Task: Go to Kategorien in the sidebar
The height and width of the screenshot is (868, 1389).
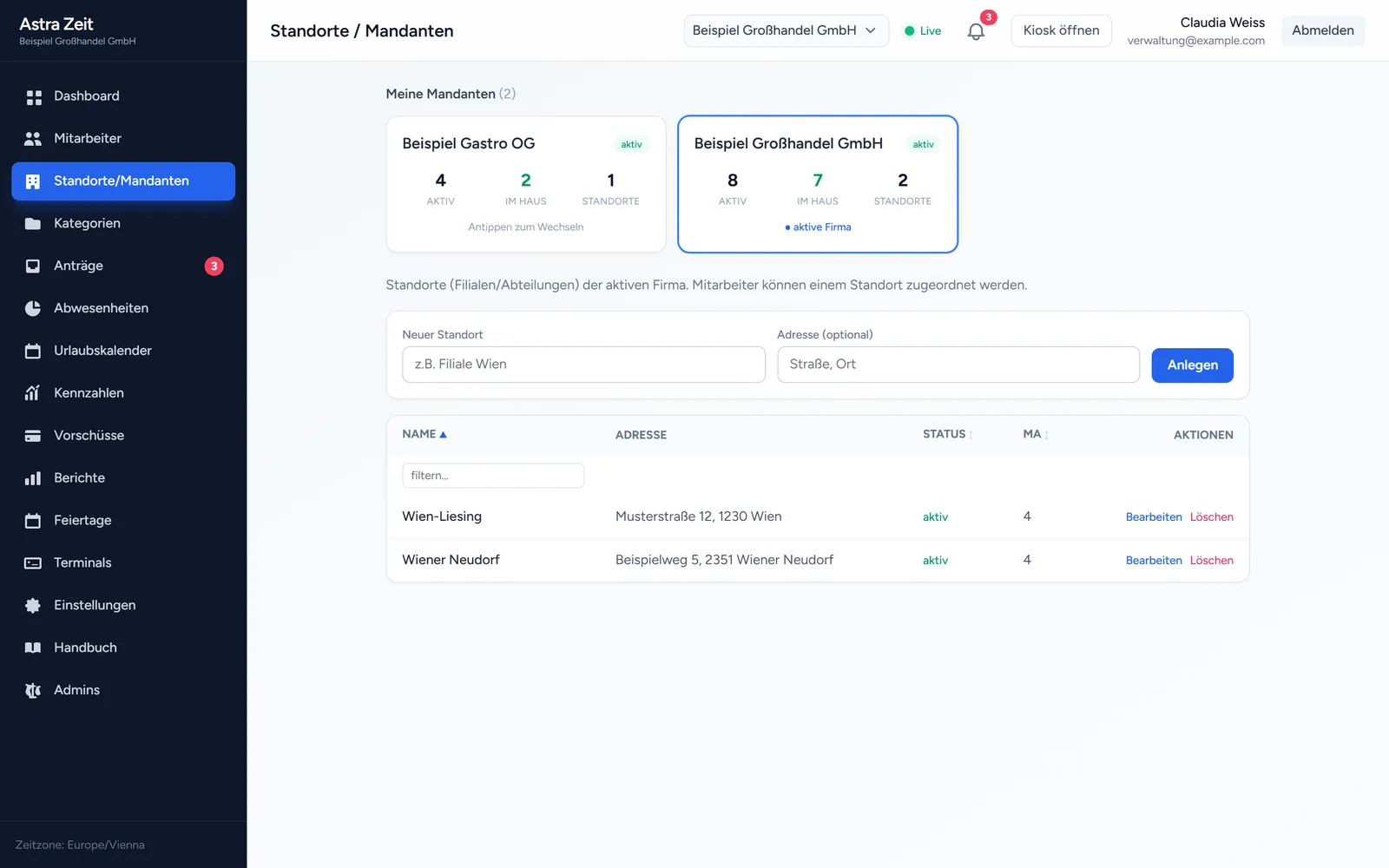Action: 123,224
